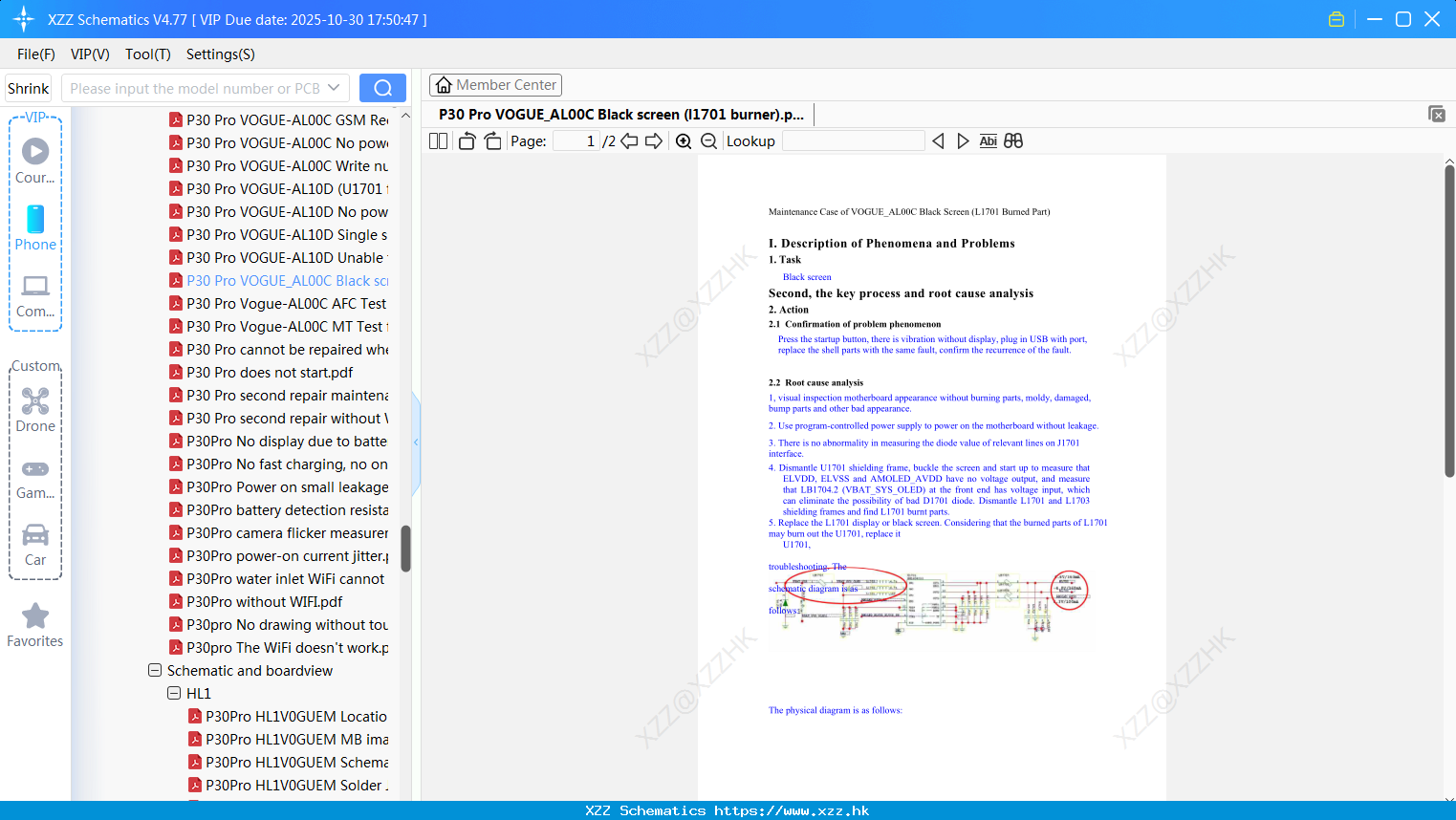Open P30Pro without WIFI.pdf
Screen dimensions: 1456x820
click(x=255, y=602)
